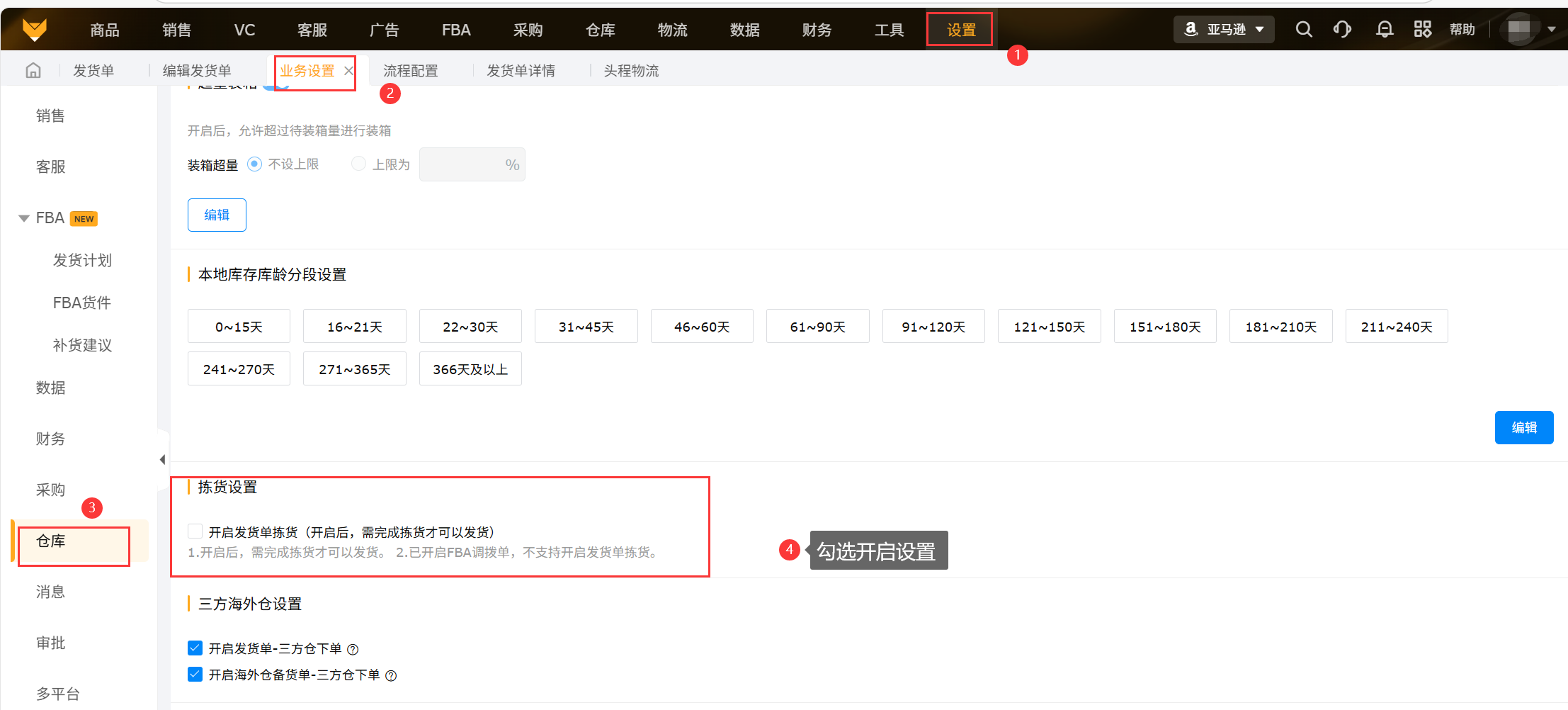Screen dimensions: 1568x710
Task: Open the 销售 top menu
Action: click(177, 30)
